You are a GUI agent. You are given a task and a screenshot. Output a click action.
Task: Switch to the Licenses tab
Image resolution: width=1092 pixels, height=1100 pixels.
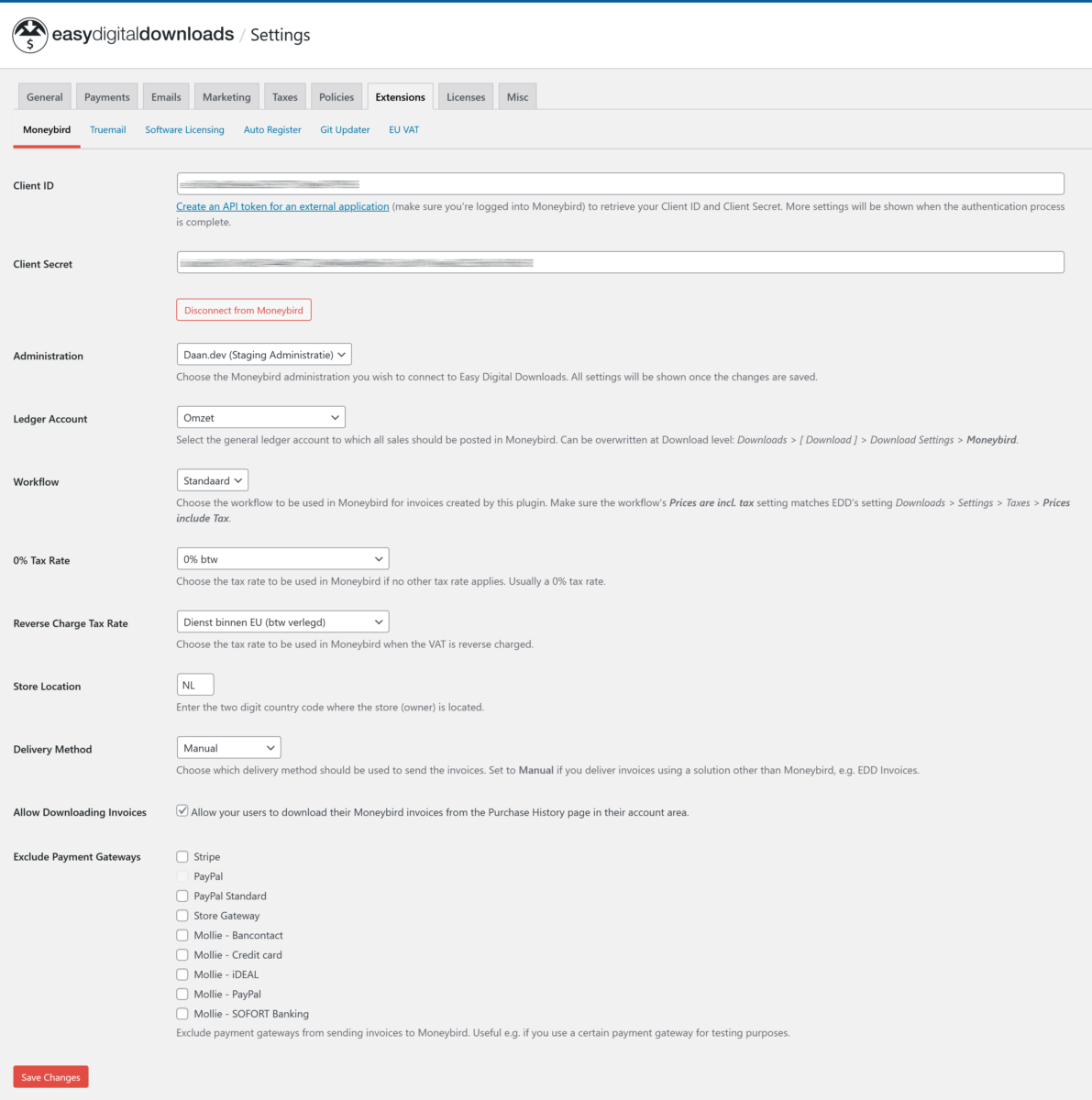coord(466,97)
